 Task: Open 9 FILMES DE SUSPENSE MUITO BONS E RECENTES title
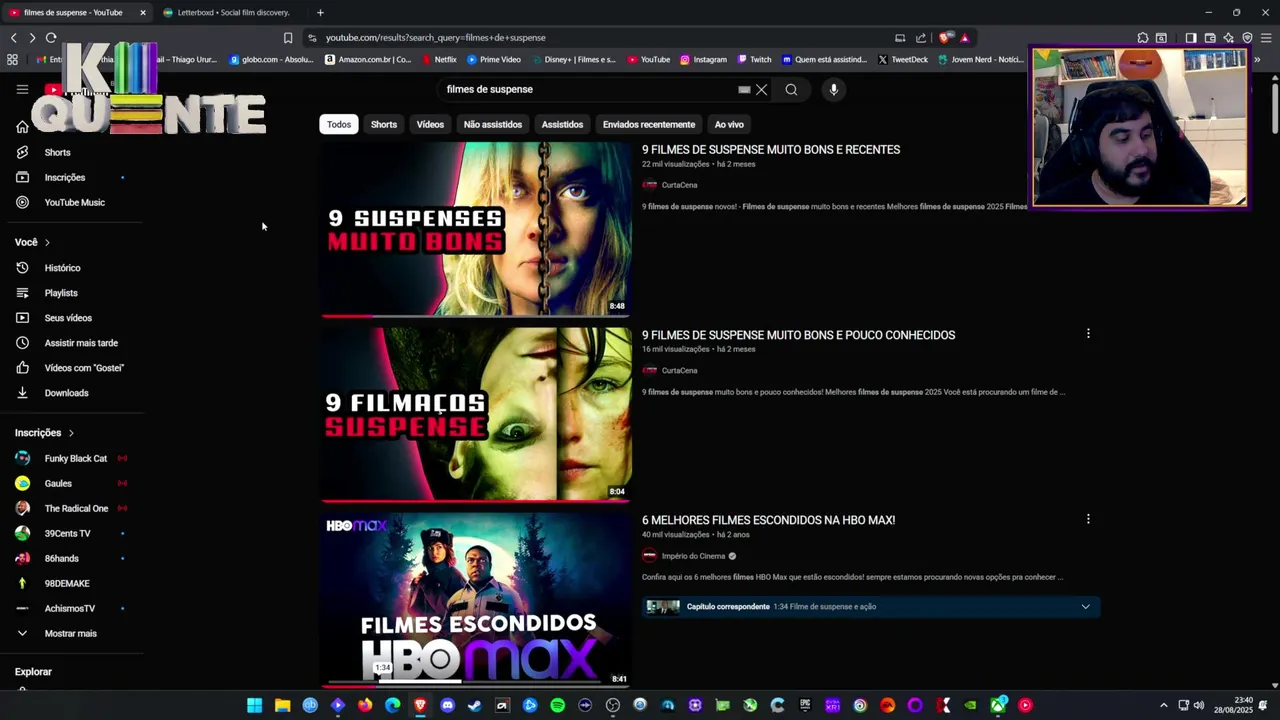(x=771, y=150)
